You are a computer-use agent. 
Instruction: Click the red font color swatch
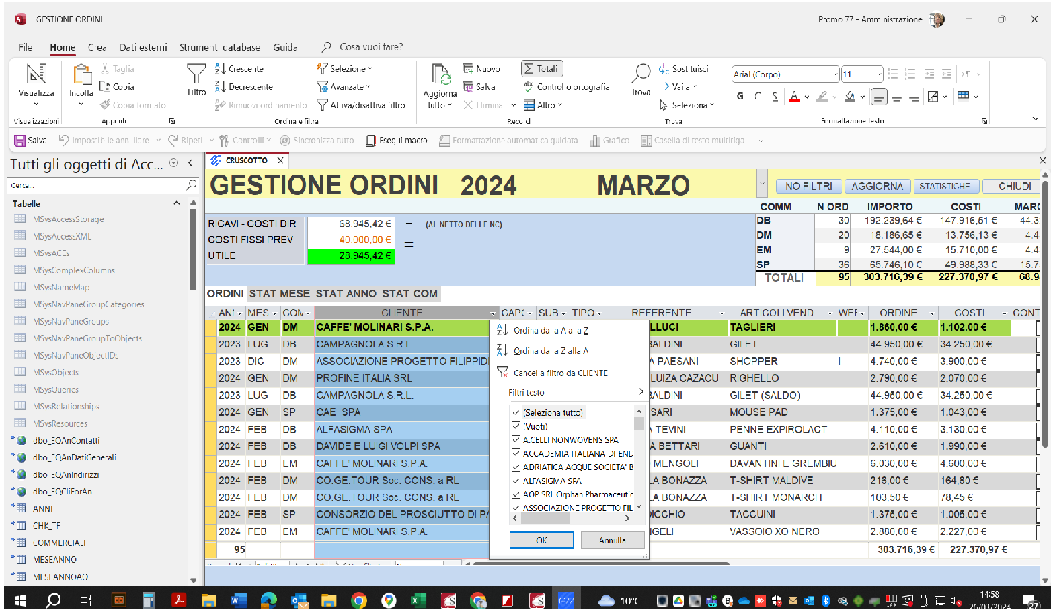click(794, 97)
